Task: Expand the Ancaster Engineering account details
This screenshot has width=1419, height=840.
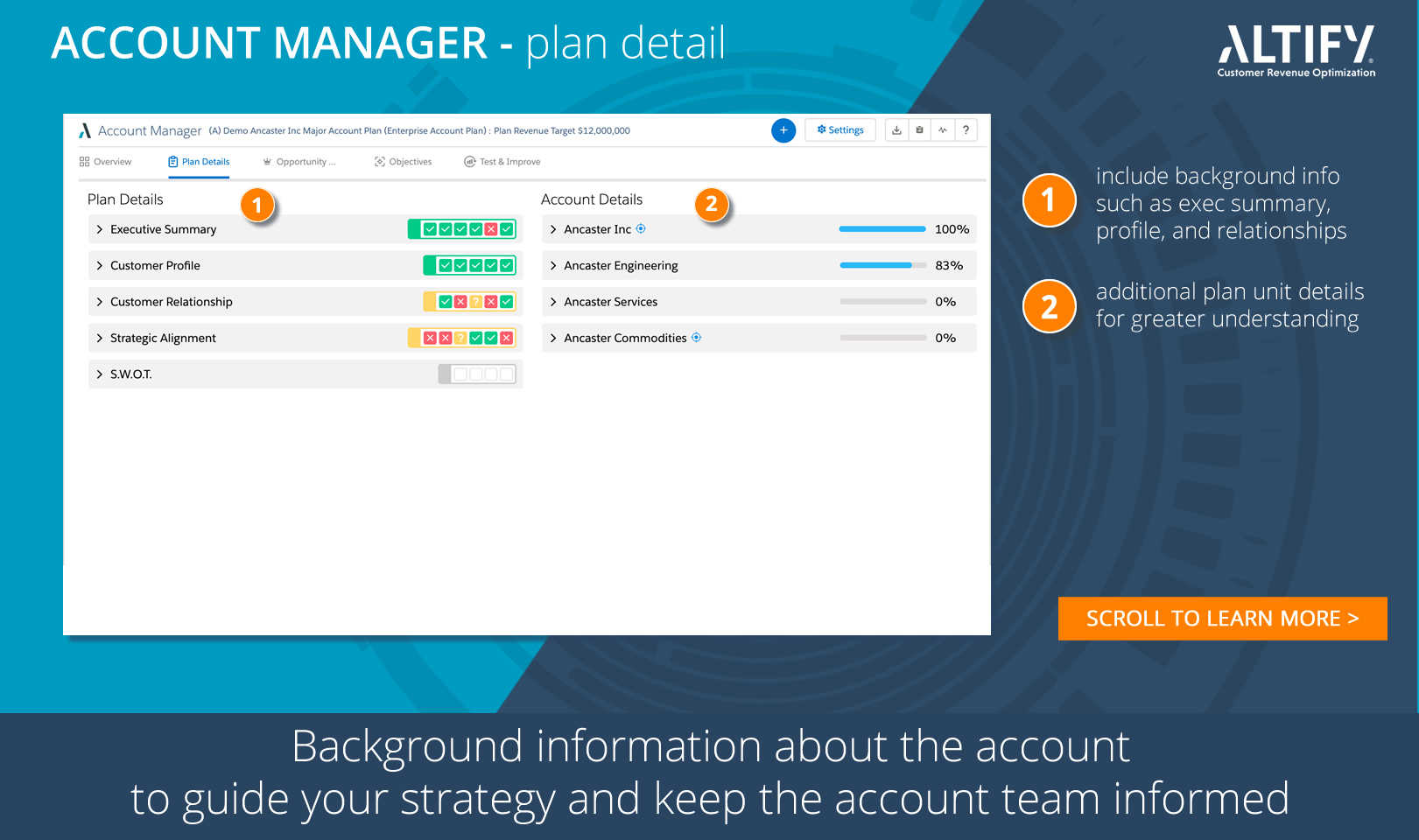Action: 552,265
